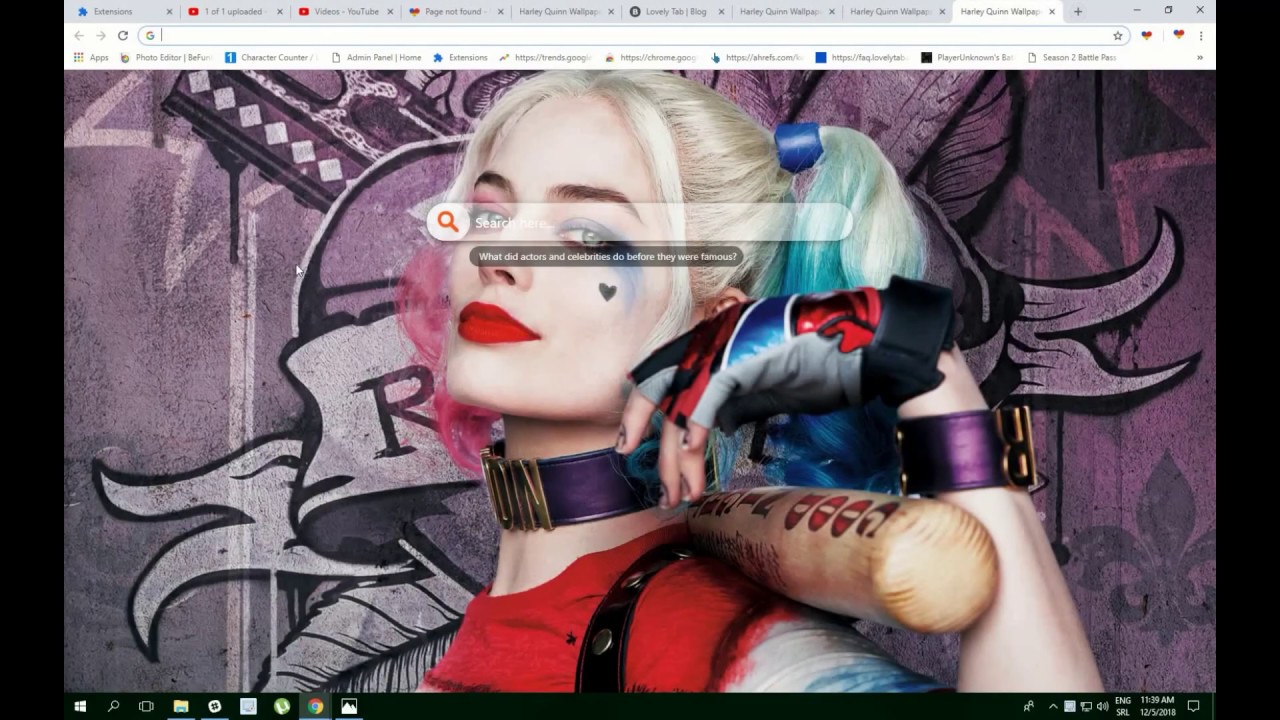The image size is (1280, 720).
Task: Click the Chrome forward arrow
Action: point(101,35)
